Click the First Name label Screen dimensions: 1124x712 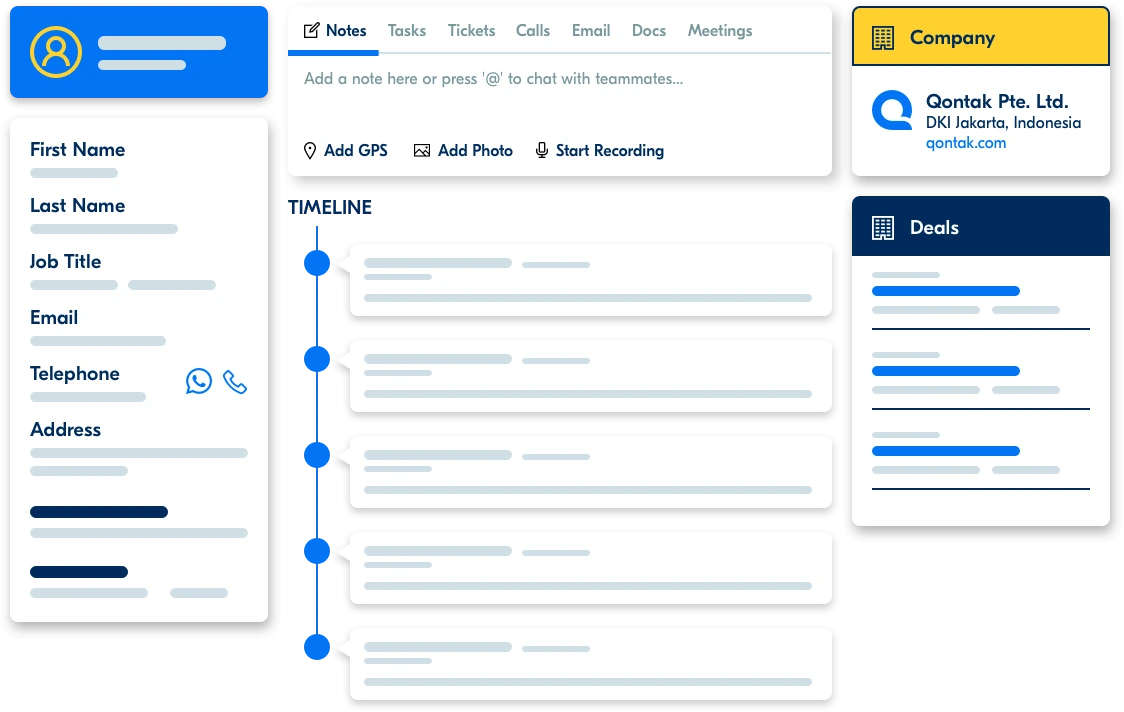tap(77, 150)
